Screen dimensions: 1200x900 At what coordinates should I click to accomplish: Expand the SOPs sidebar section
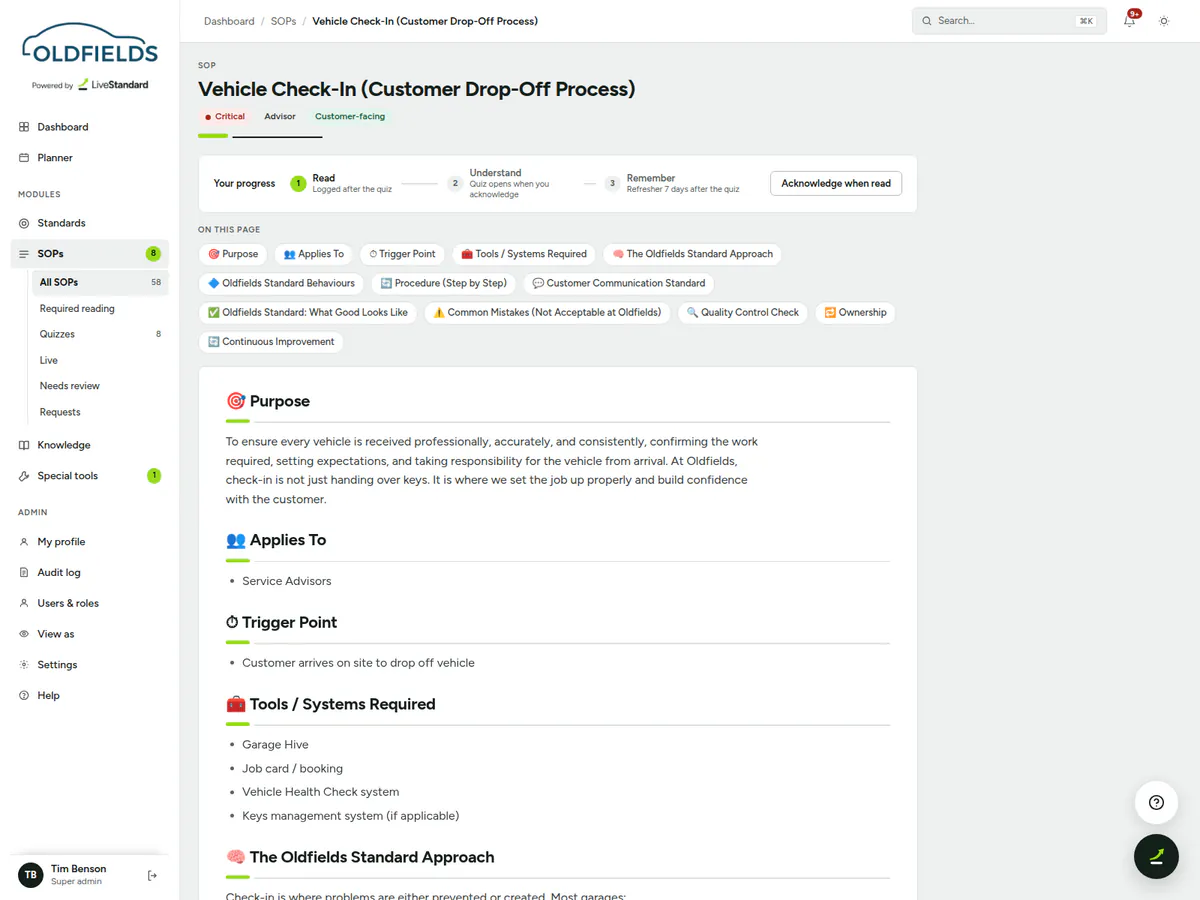pyautogui.click(x=90, y=254)
